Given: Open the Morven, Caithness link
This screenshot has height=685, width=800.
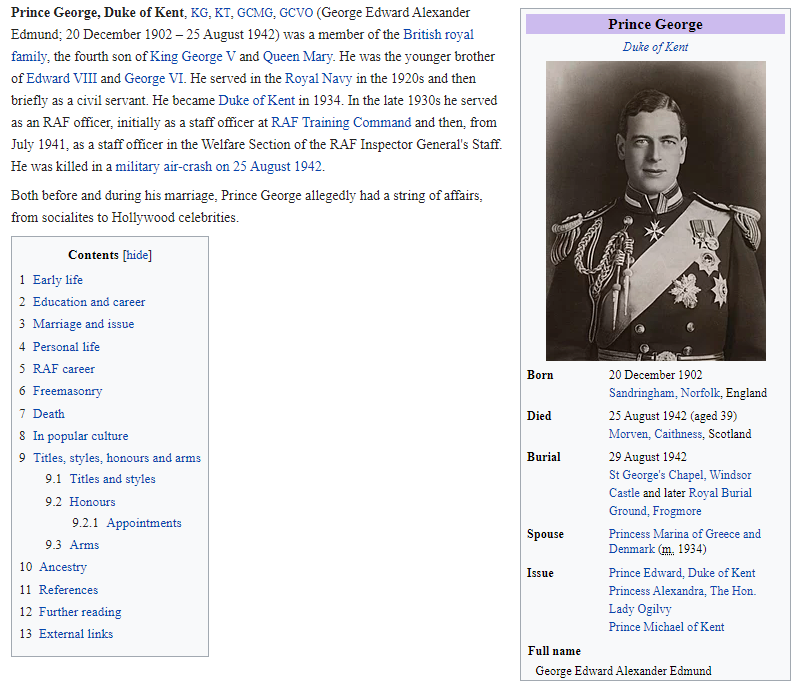Looking at the screenshot, I should coord(655,434).
